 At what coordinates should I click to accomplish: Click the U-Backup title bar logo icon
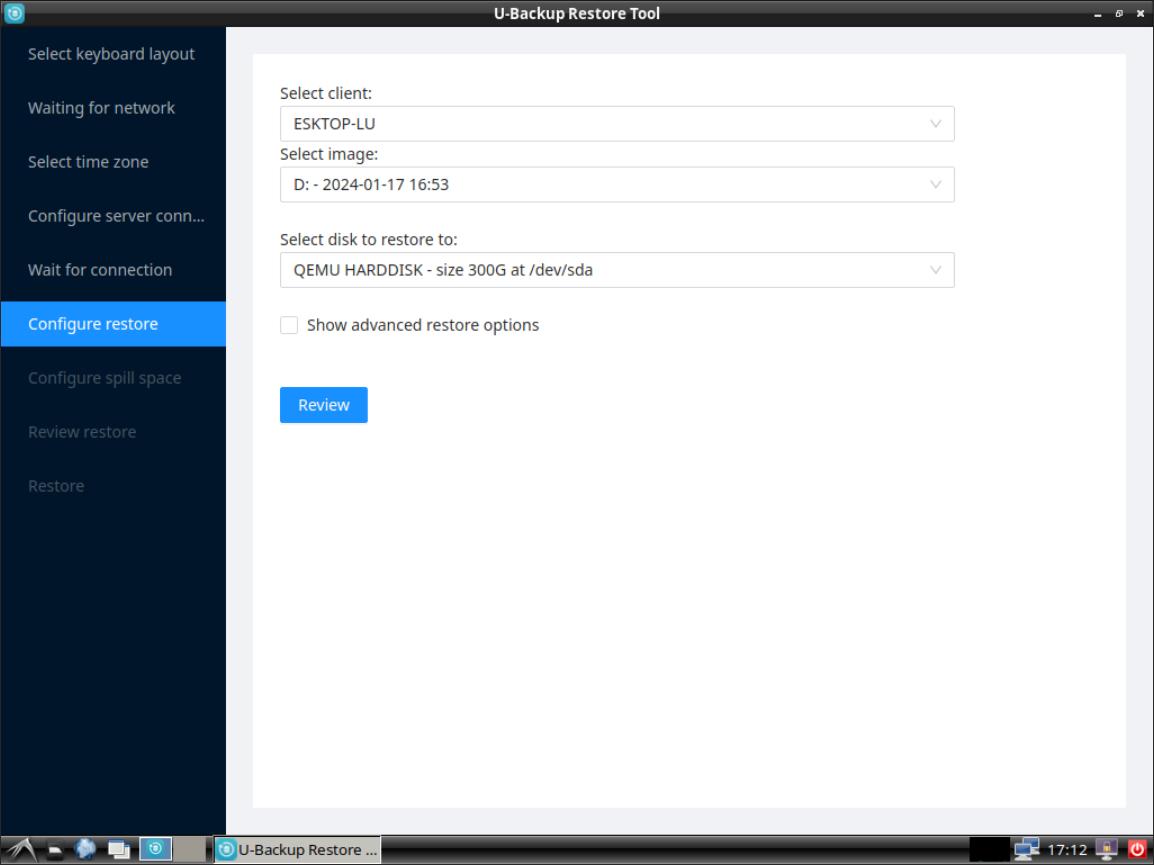(x=14, y=14)
